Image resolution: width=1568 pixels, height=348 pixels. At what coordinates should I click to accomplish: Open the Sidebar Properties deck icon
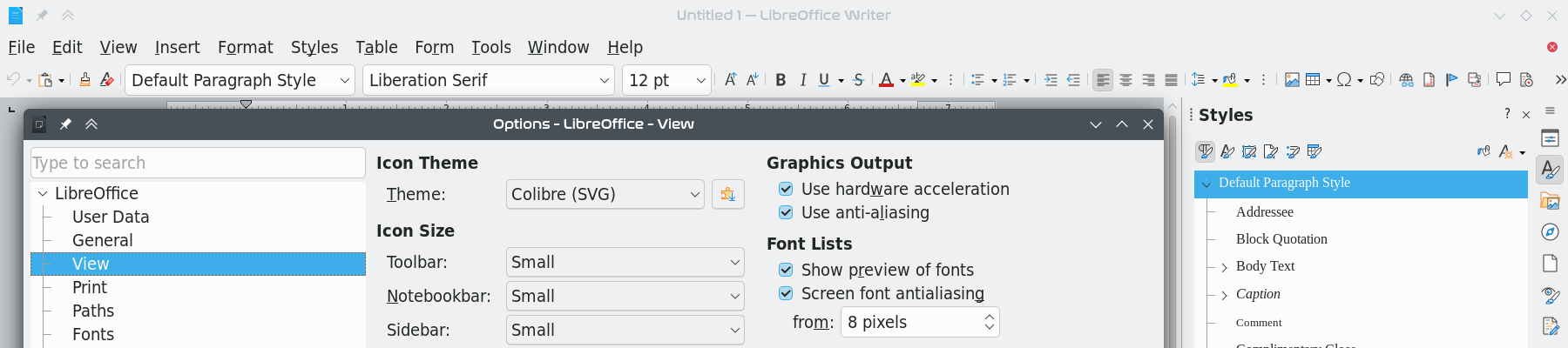(x=1550, y=138)
